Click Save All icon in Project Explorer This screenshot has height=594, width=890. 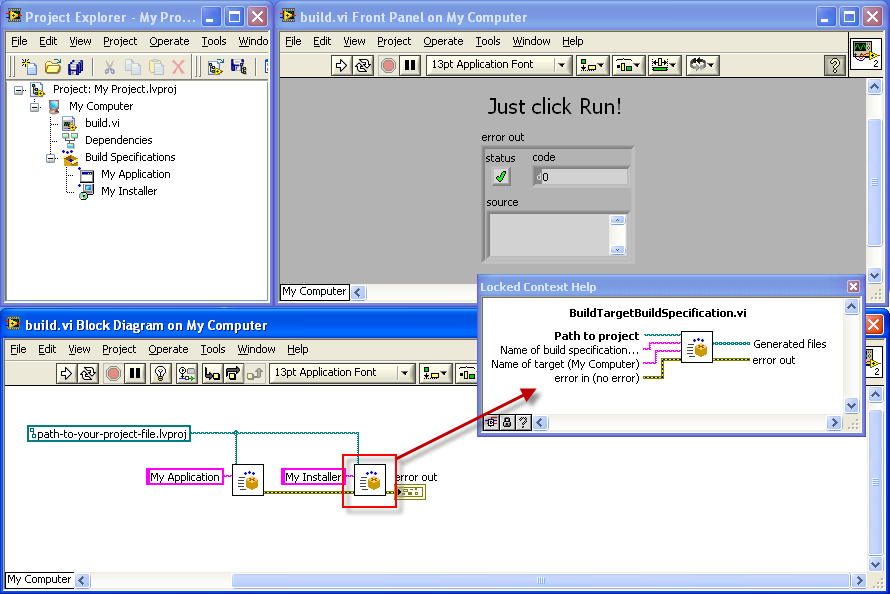coord(75,67)
